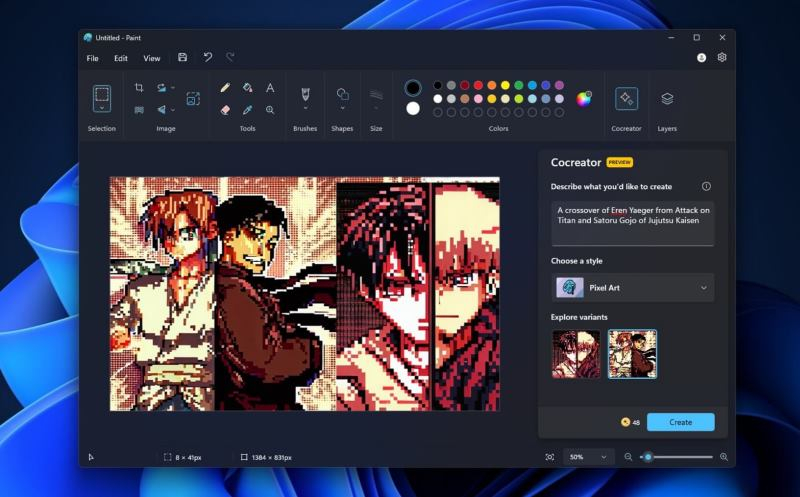Open the View menu

click(x=151, y=58)
